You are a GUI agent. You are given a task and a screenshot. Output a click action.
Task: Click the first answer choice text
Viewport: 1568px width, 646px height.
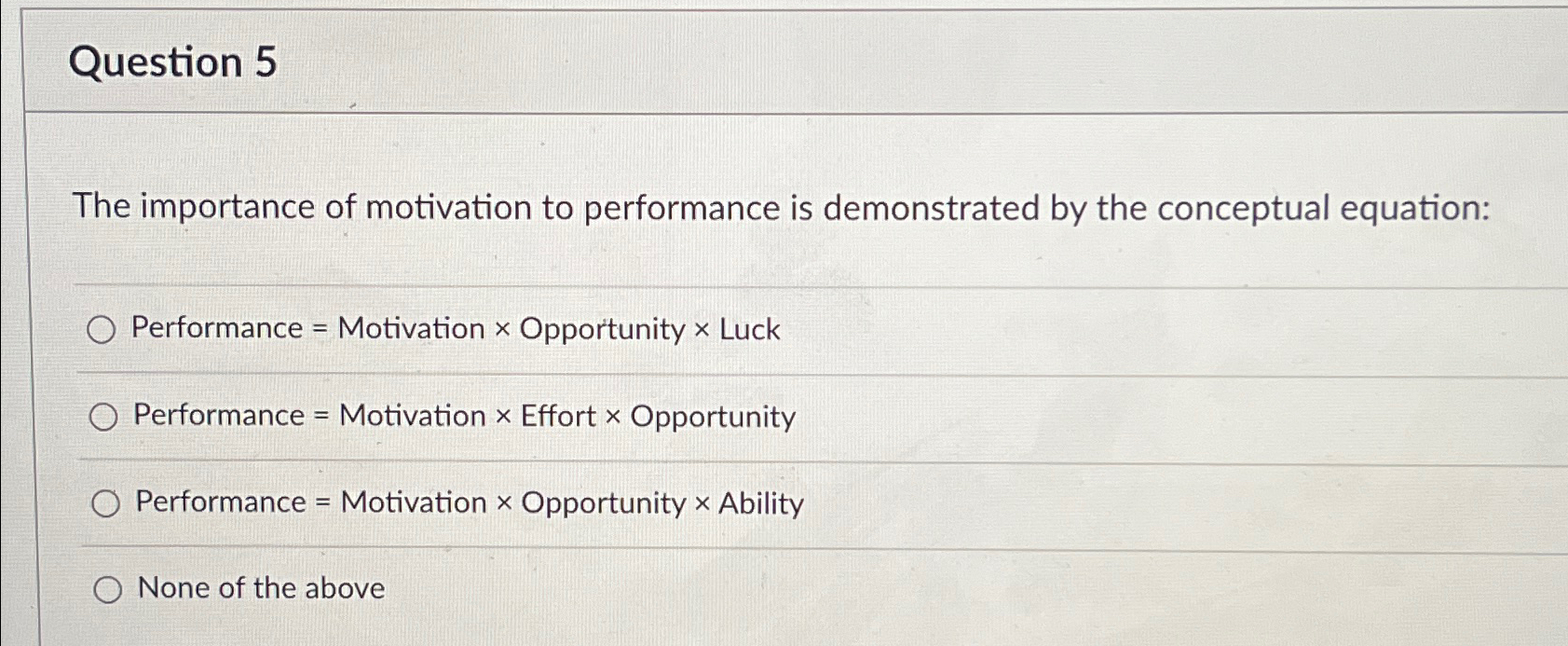click(x=455, y=328)
